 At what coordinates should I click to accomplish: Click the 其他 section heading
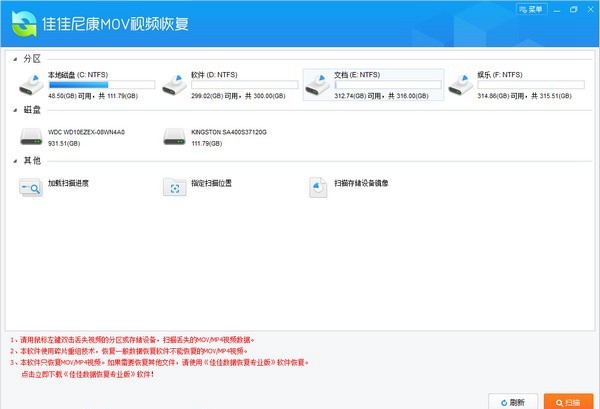(x=32, y=160)
